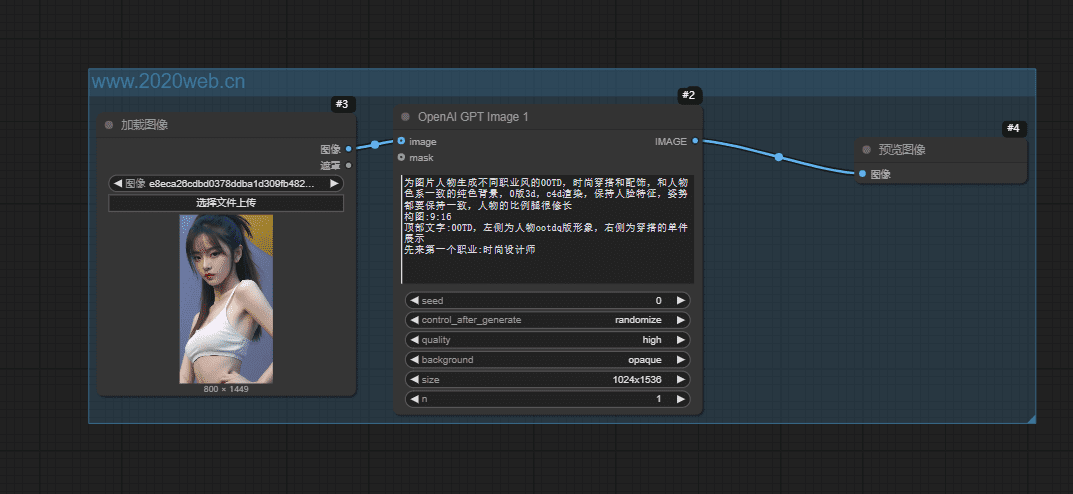Image resolution: width=1073 pixels, height=494 pixels.
Task: Click the #2 node badge
Action: click(x=688, y=96)
